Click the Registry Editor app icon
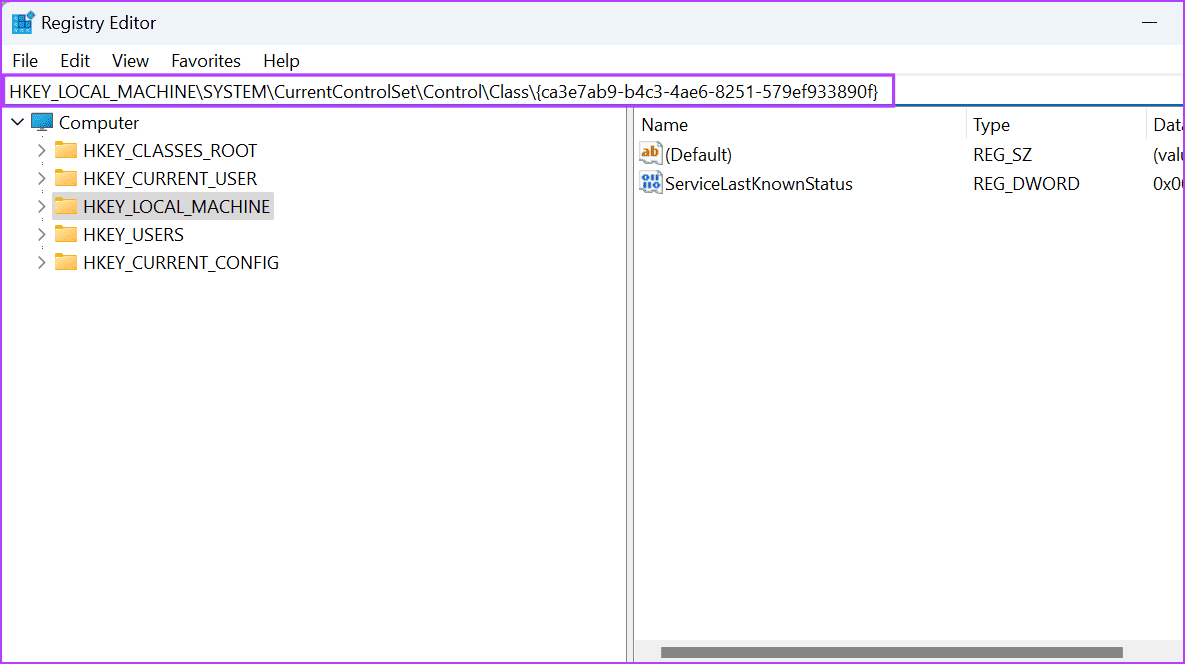The height and width of the screenshot is (664, 1185). pos(23,23)
